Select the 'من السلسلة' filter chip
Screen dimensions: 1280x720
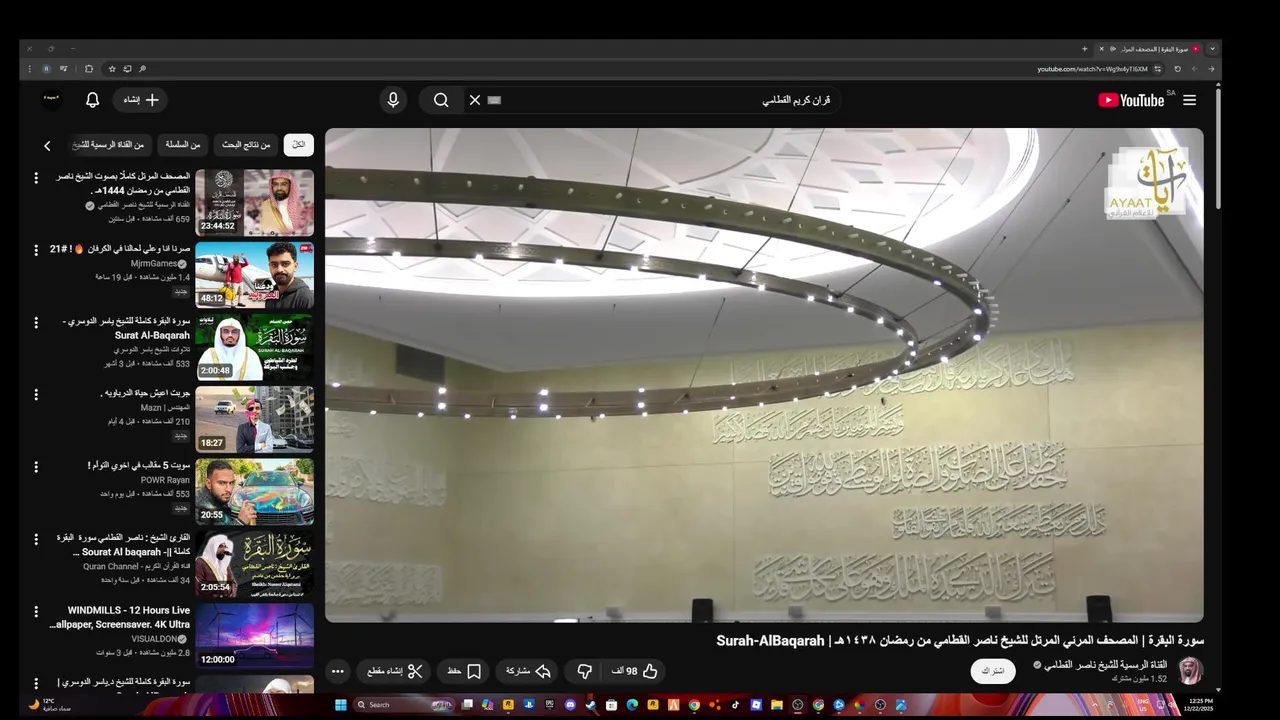[x=183, y=145]
